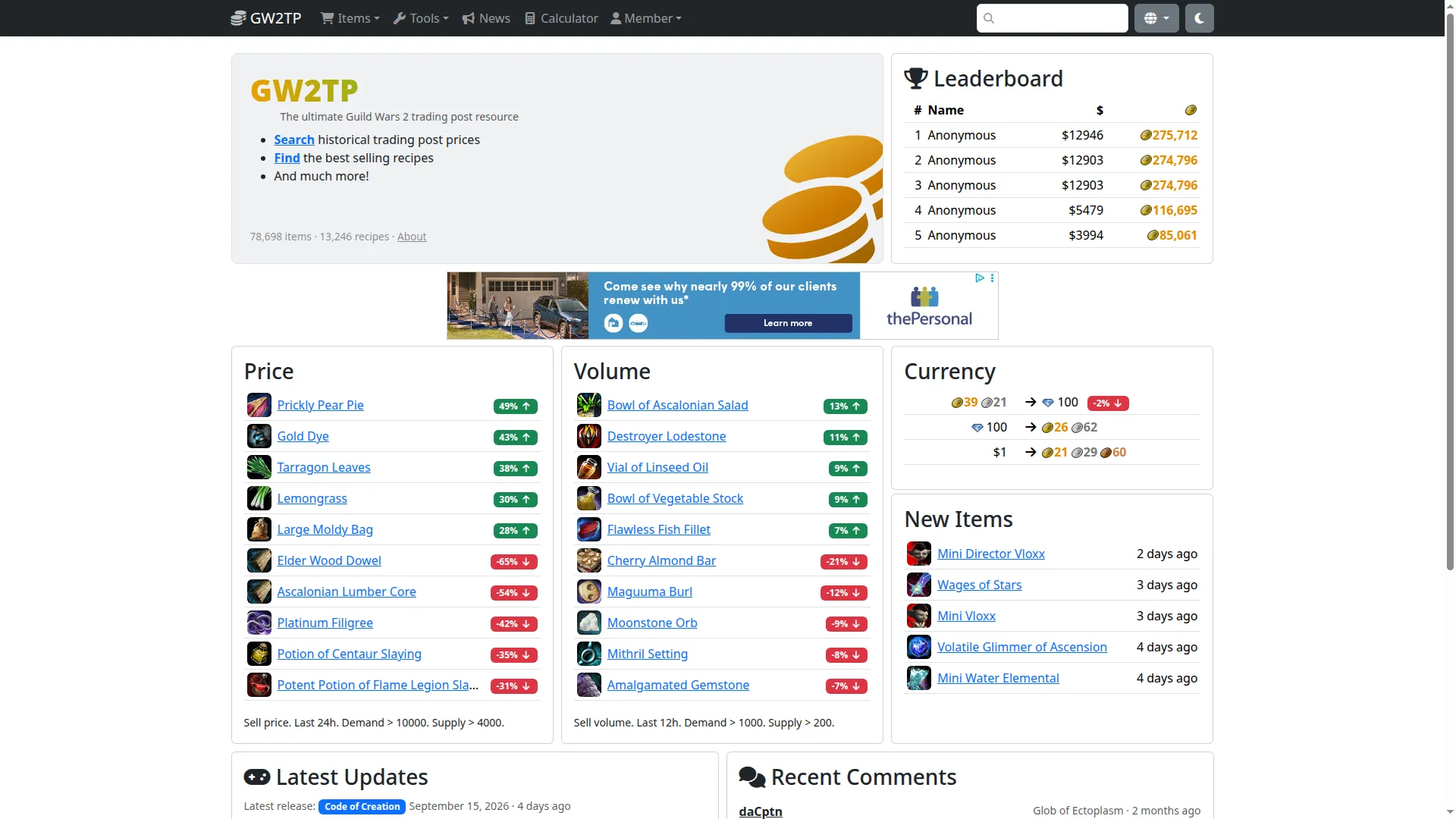1456x819 pixels.
Task: Expand the Tools dropdown menu
Action: click(421, 18)
